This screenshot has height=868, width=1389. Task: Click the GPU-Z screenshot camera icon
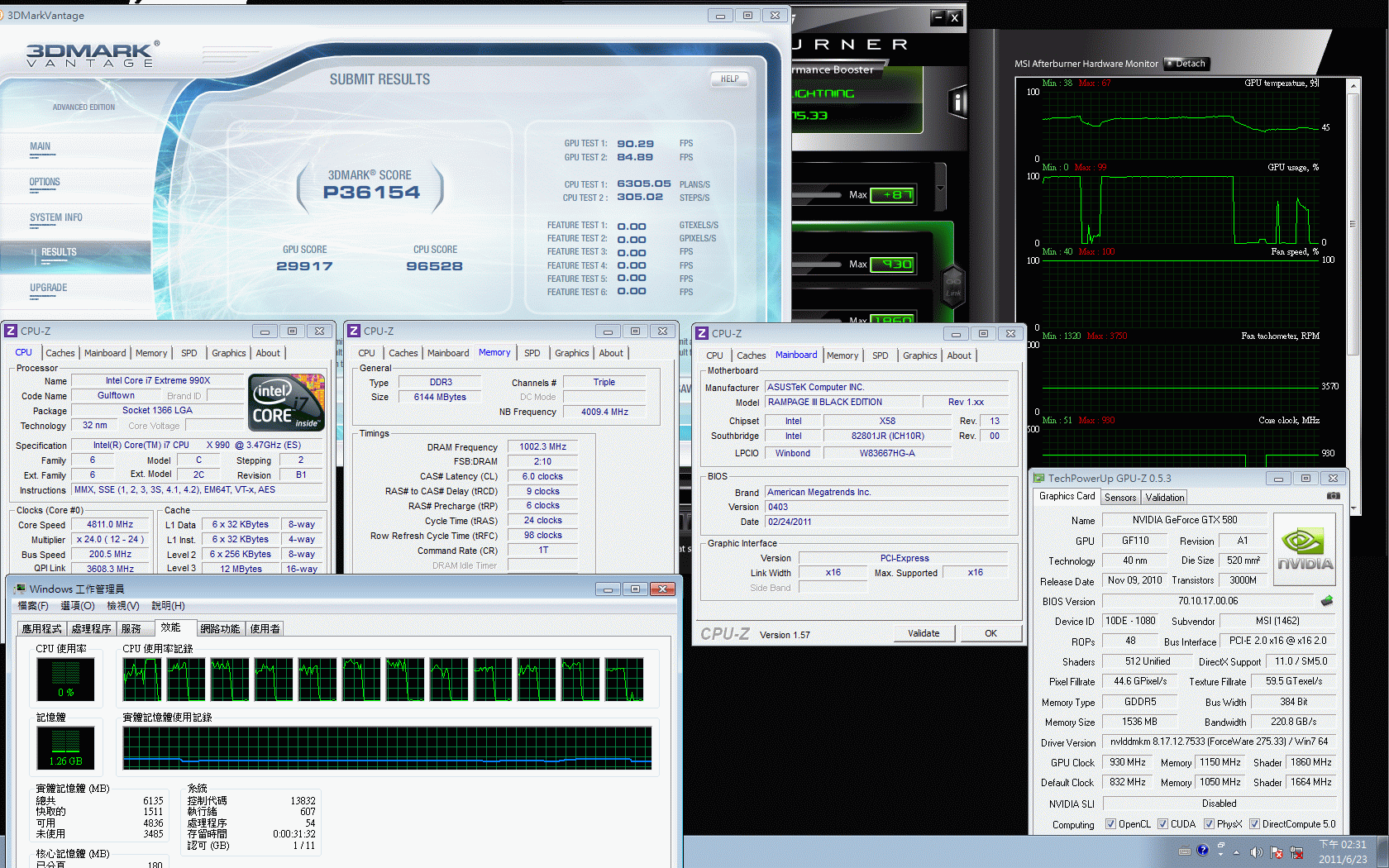[1333, 496]
